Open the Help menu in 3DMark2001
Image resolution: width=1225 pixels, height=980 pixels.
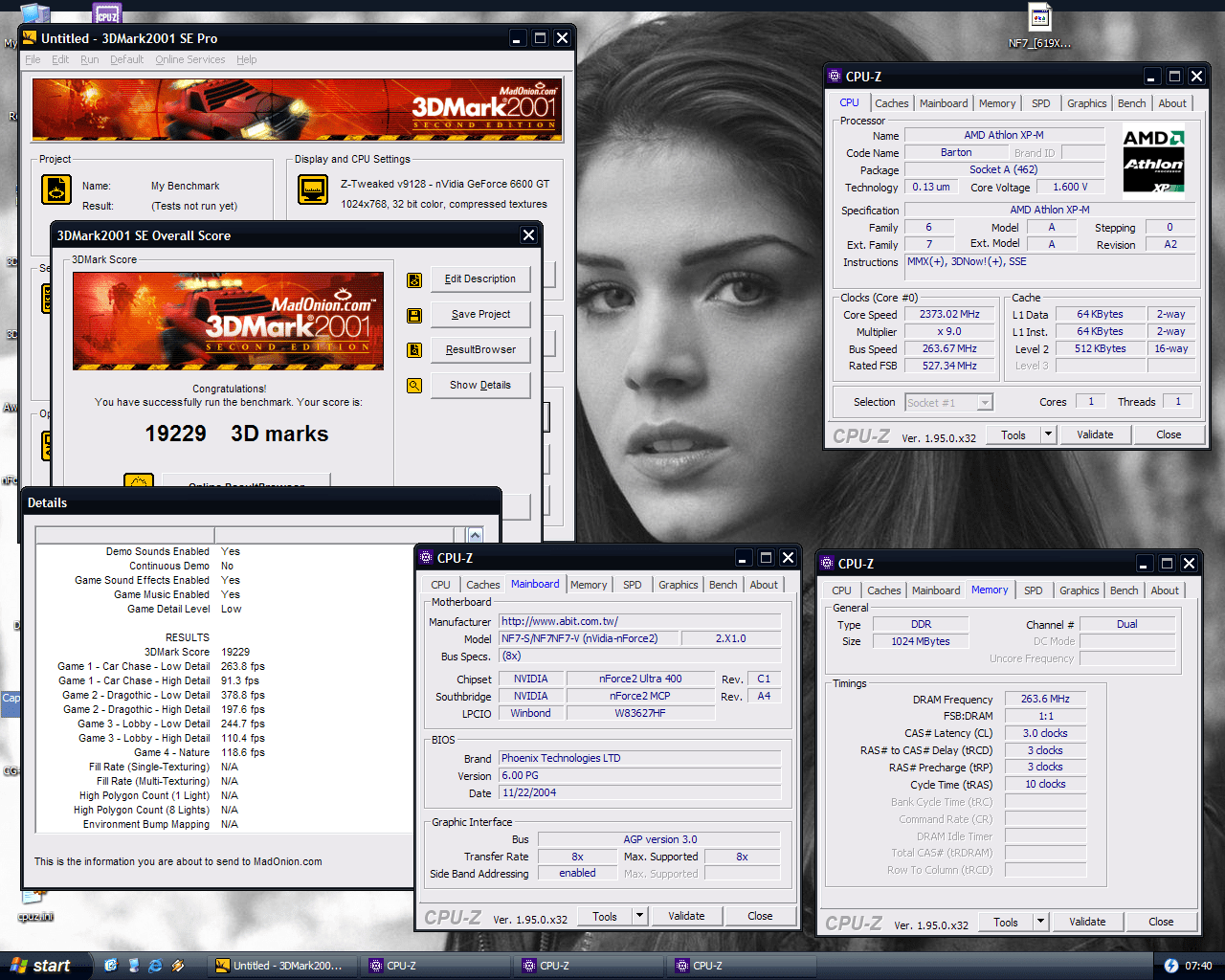point(247,59)
